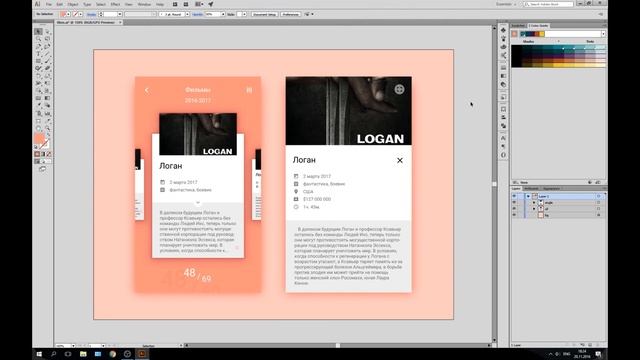
Task: Open the fill color dropdown in control bar
Action: (x=69, y=14)
